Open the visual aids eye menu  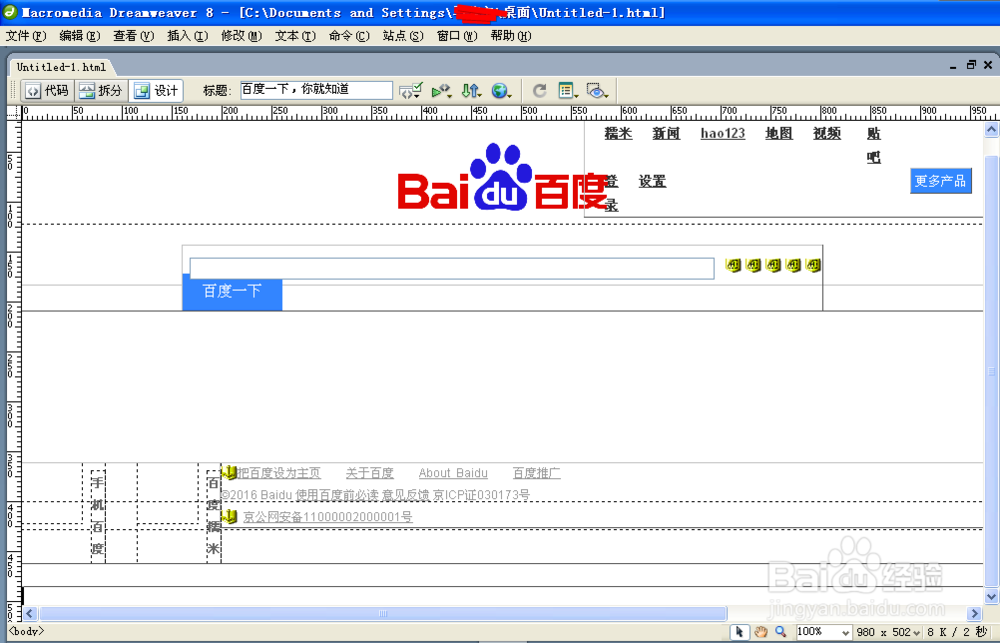(598, 91)
